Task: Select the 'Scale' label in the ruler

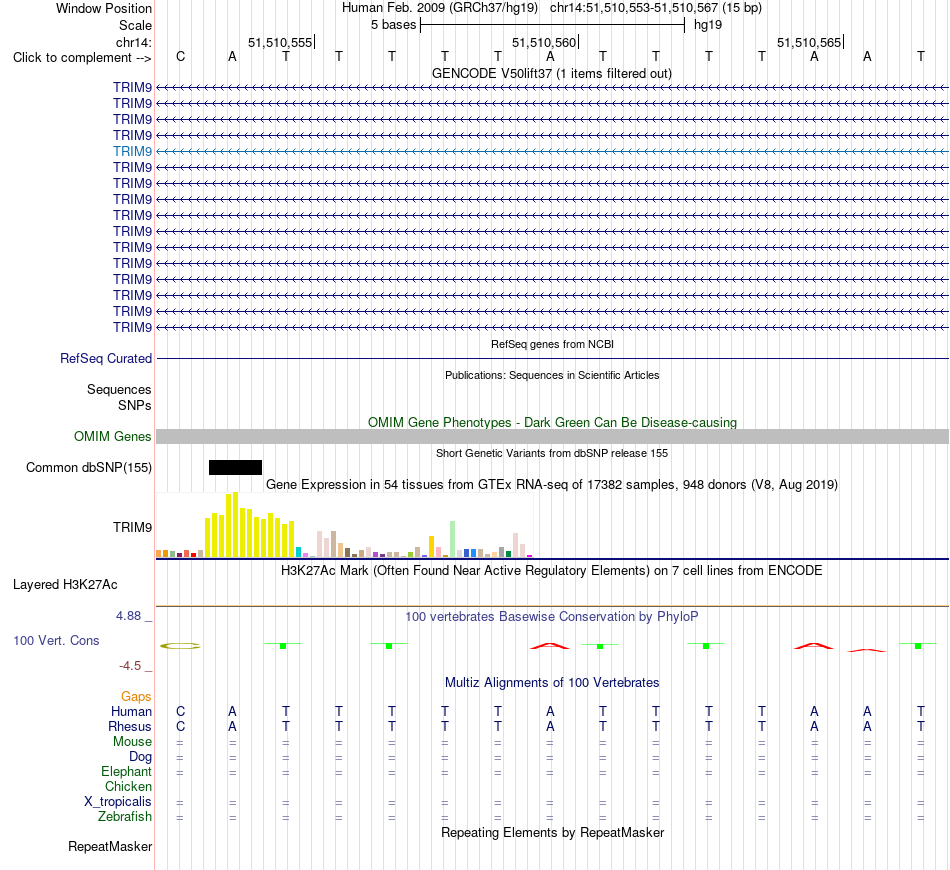Action: pyautogui.click(x=135, y=25)
